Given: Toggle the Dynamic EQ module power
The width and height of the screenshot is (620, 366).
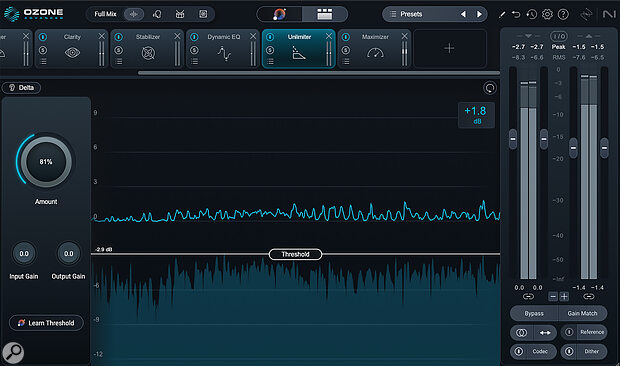Looking at the screenshot, I should (194, 37).
